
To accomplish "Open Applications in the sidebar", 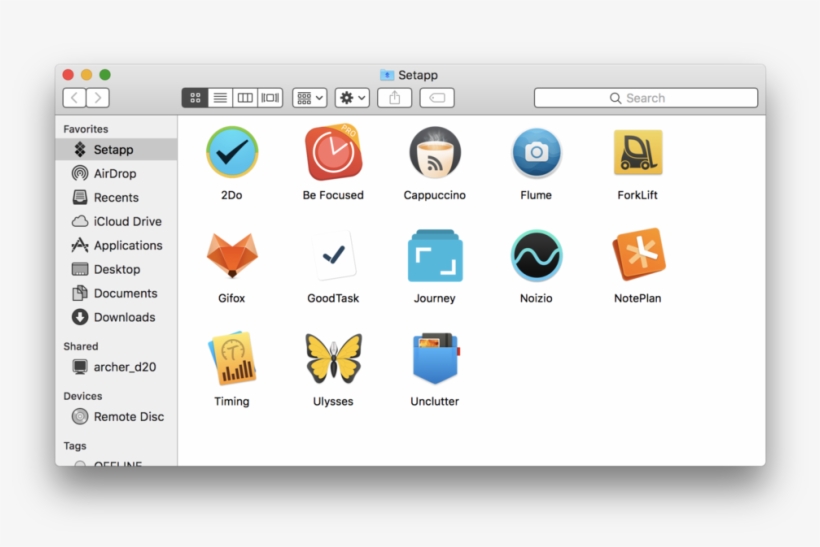I will [116, 245].
